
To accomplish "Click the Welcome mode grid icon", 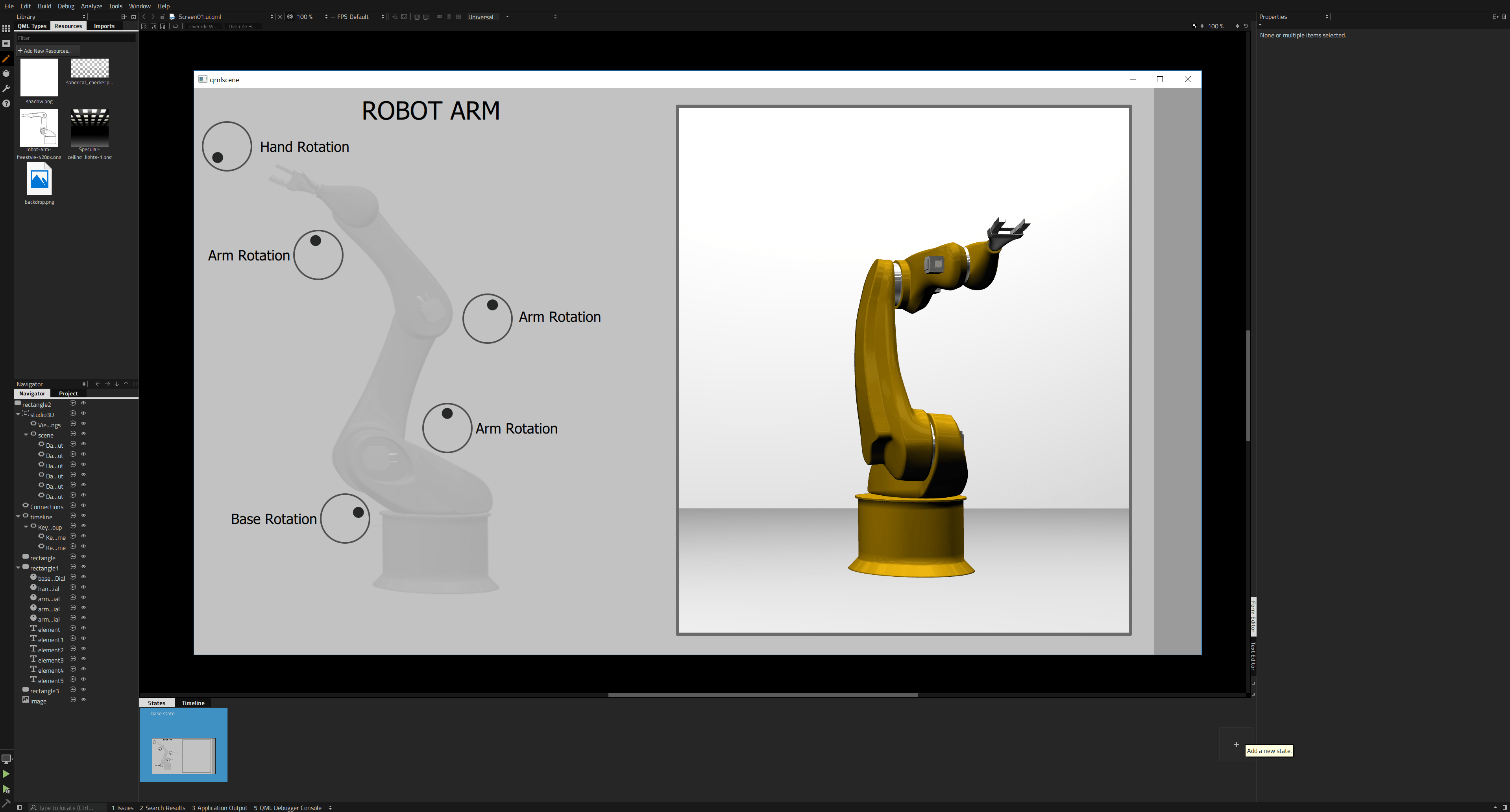I will (6, 28).
